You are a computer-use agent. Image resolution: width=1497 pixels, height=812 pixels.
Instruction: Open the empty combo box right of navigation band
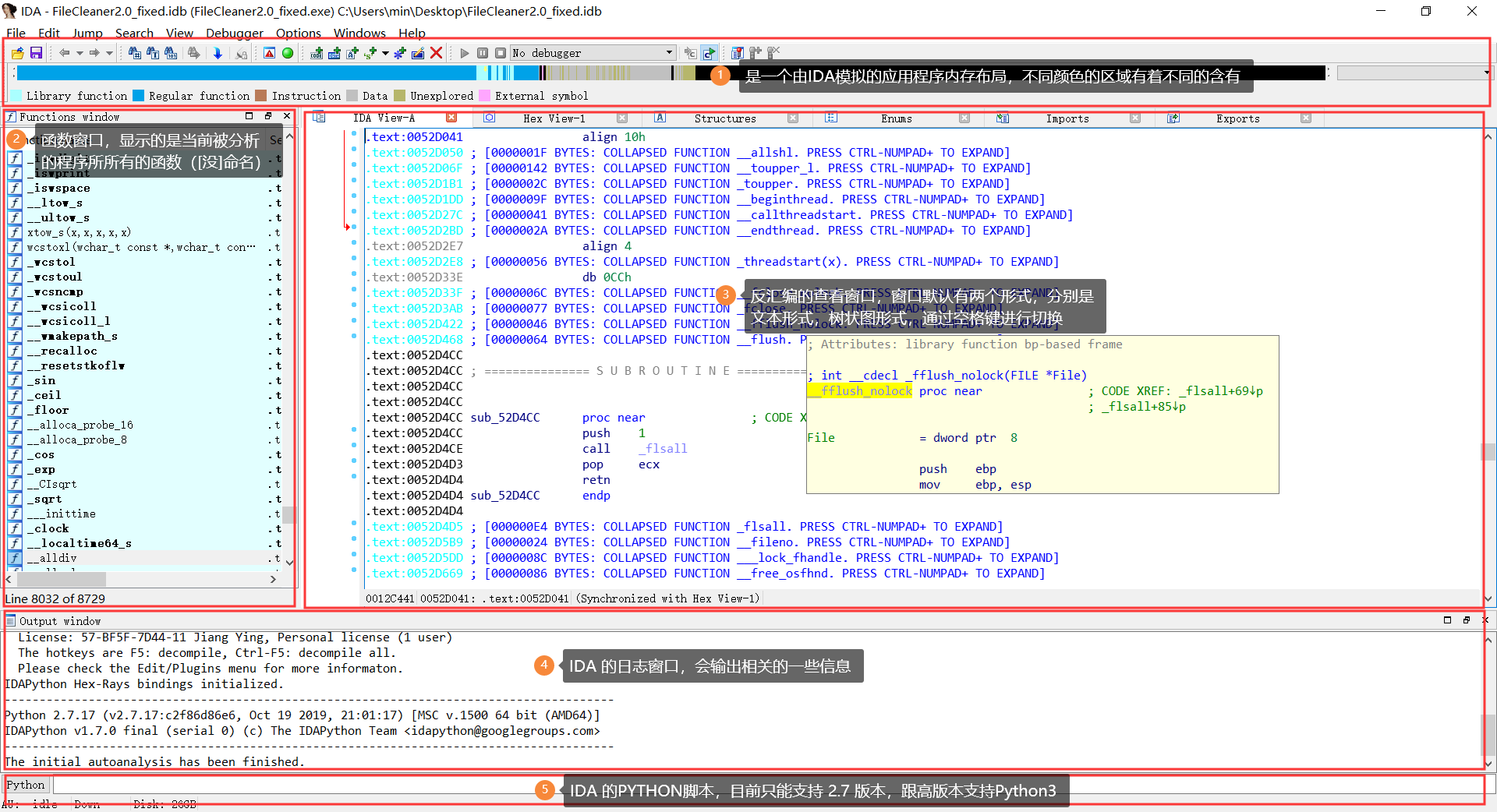click(1414, 73)
